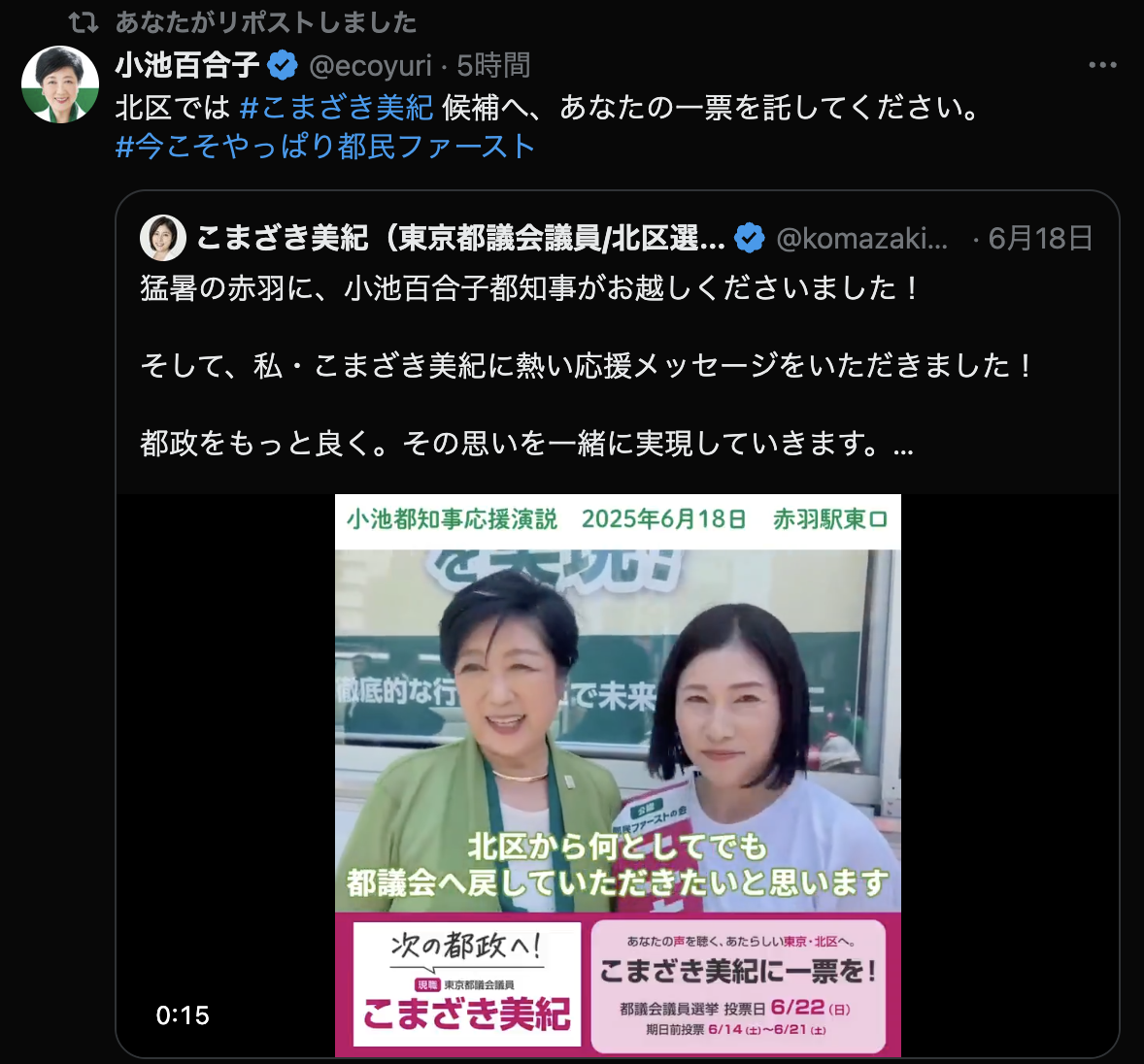
Task: Open 小池百合子's profile avatar
Action: [60, 84]
